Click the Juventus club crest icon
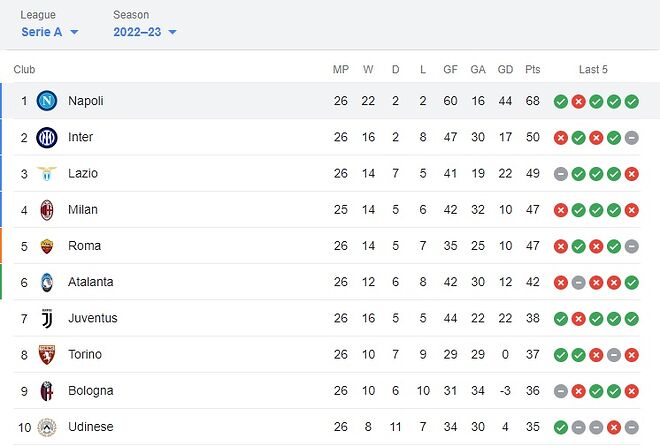Viewport: 660px width, 446px height. click(46, 318)
